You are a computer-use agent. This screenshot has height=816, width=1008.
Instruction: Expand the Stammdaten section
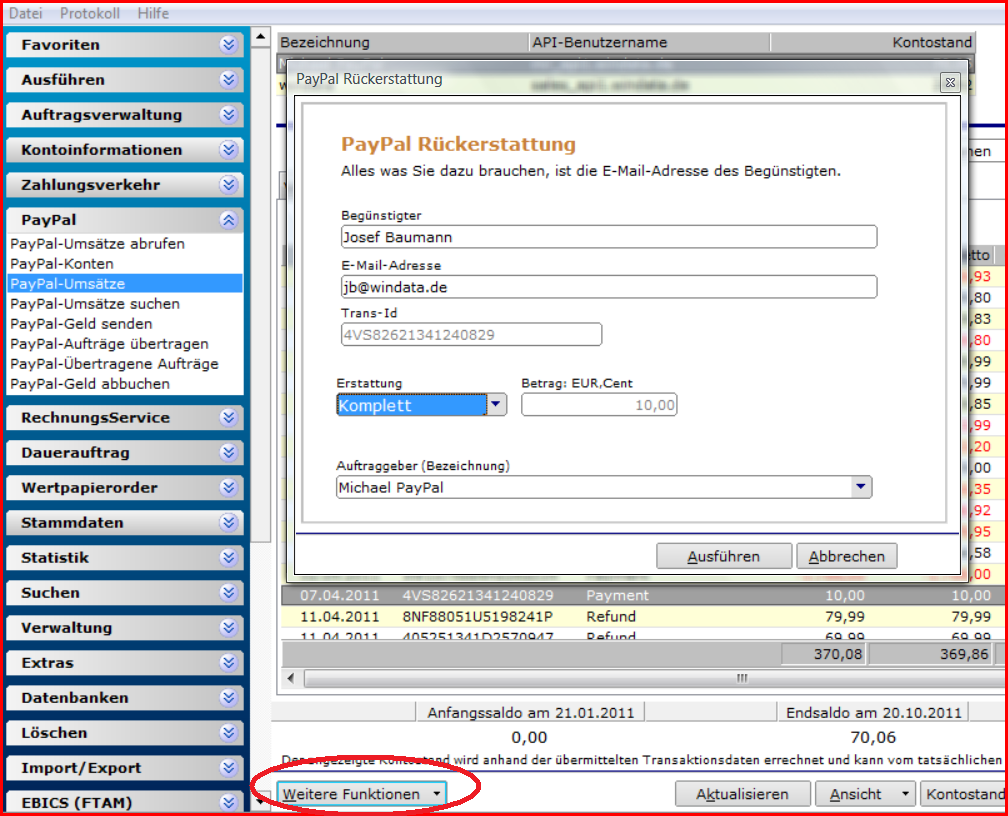click(228, 523)
